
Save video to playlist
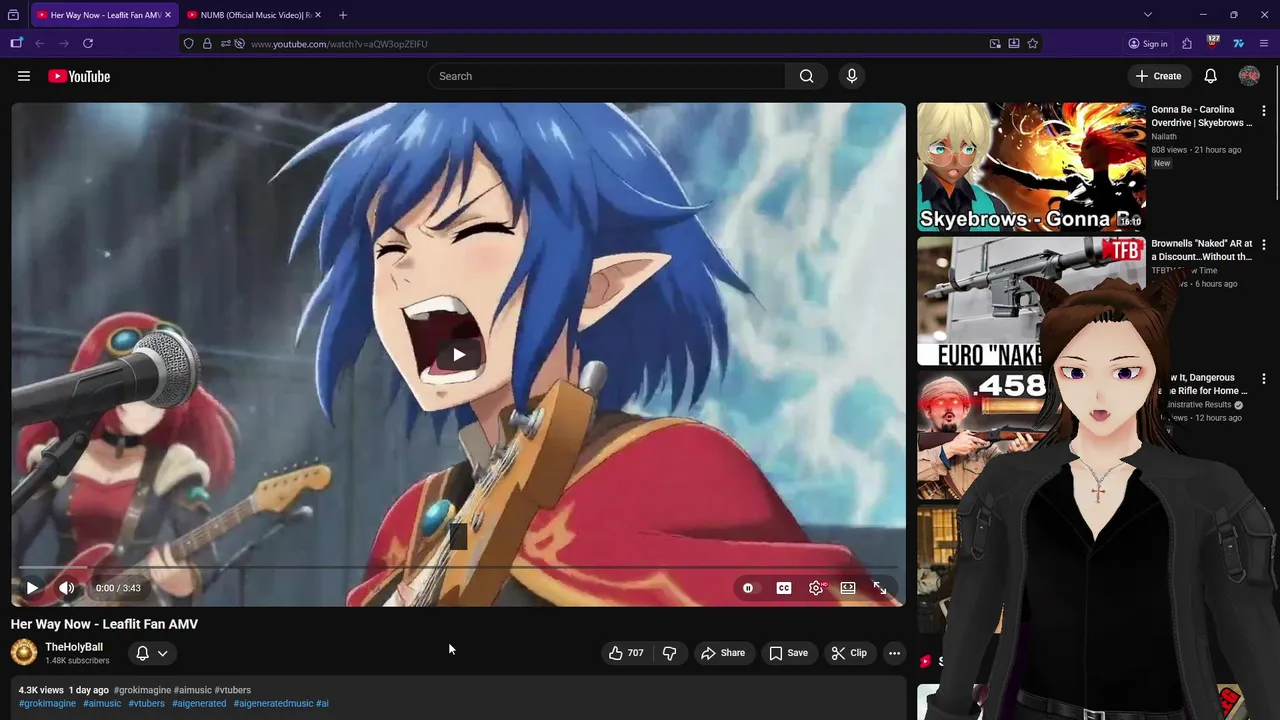(x=788, y=653)
